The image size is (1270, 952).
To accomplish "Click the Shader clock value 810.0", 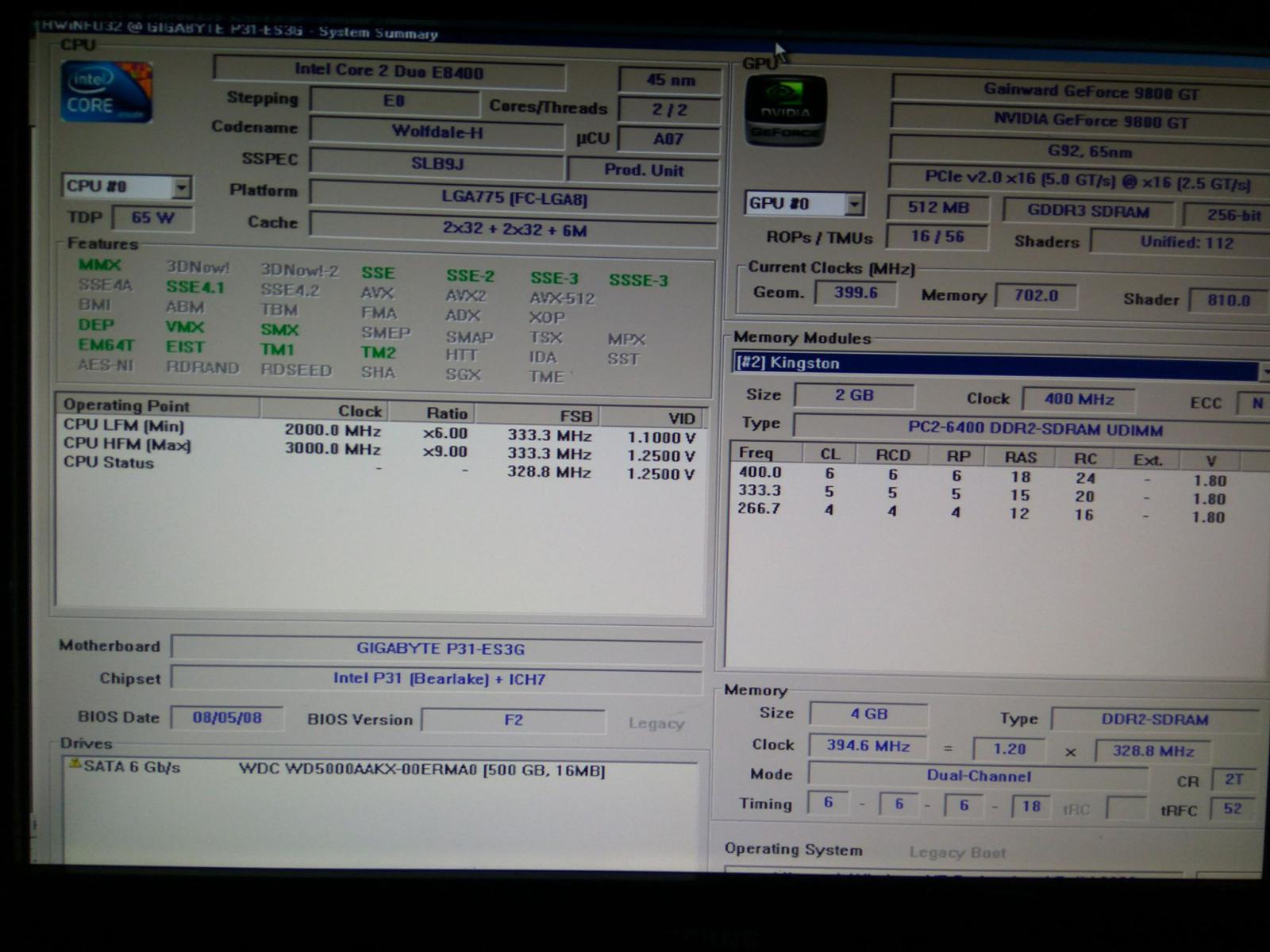I will [1229, 300].
